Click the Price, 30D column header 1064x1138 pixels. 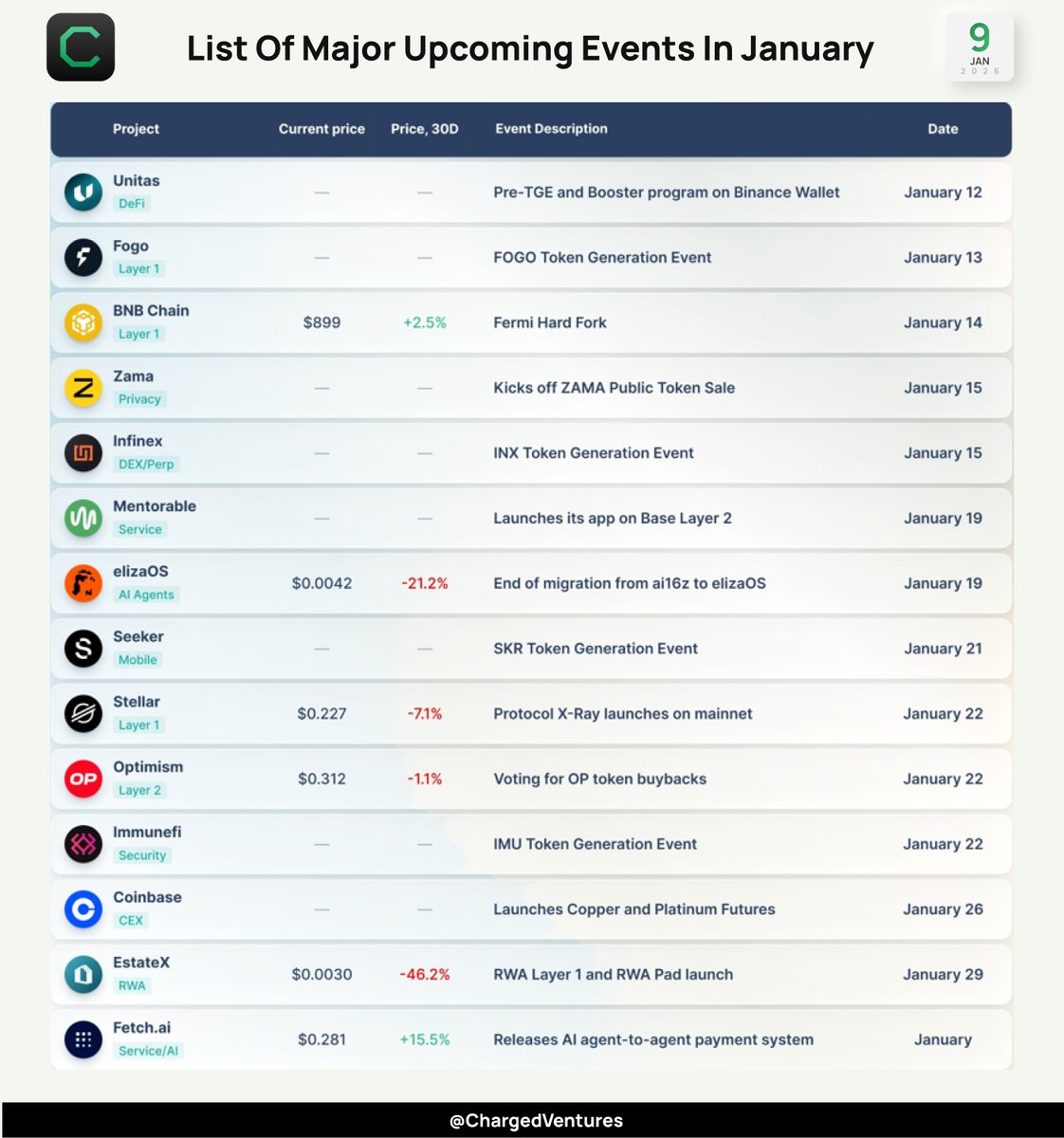click(x=425, y=129)
